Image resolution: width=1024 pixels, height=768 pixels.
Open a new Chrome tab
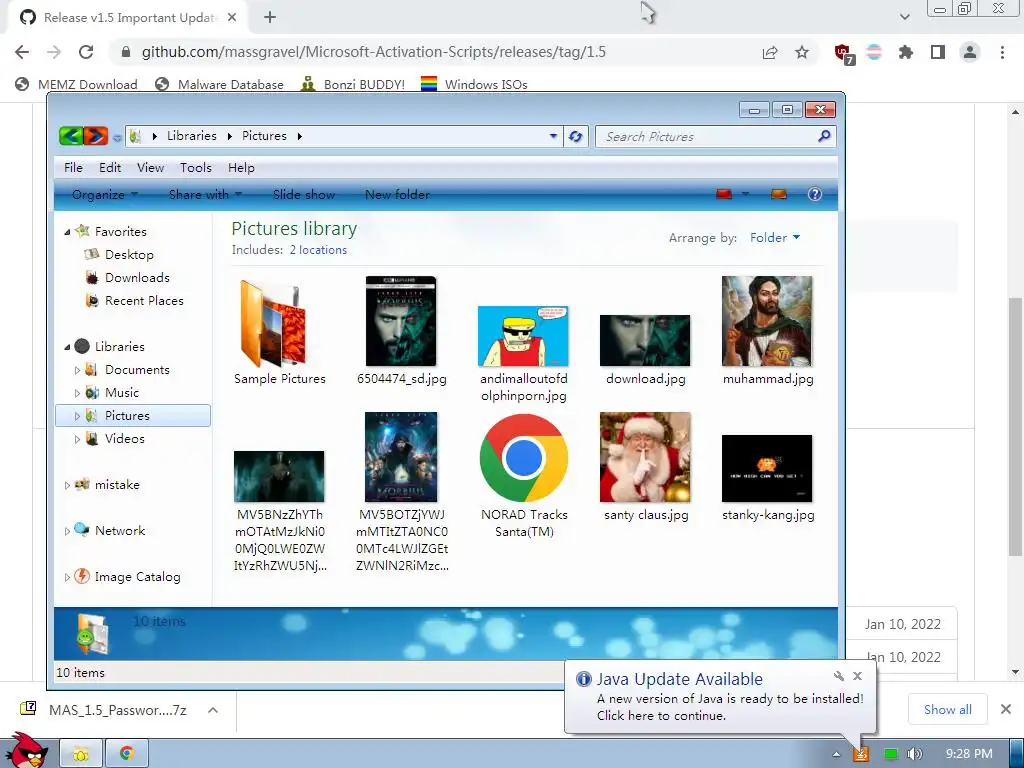[270, 18]
